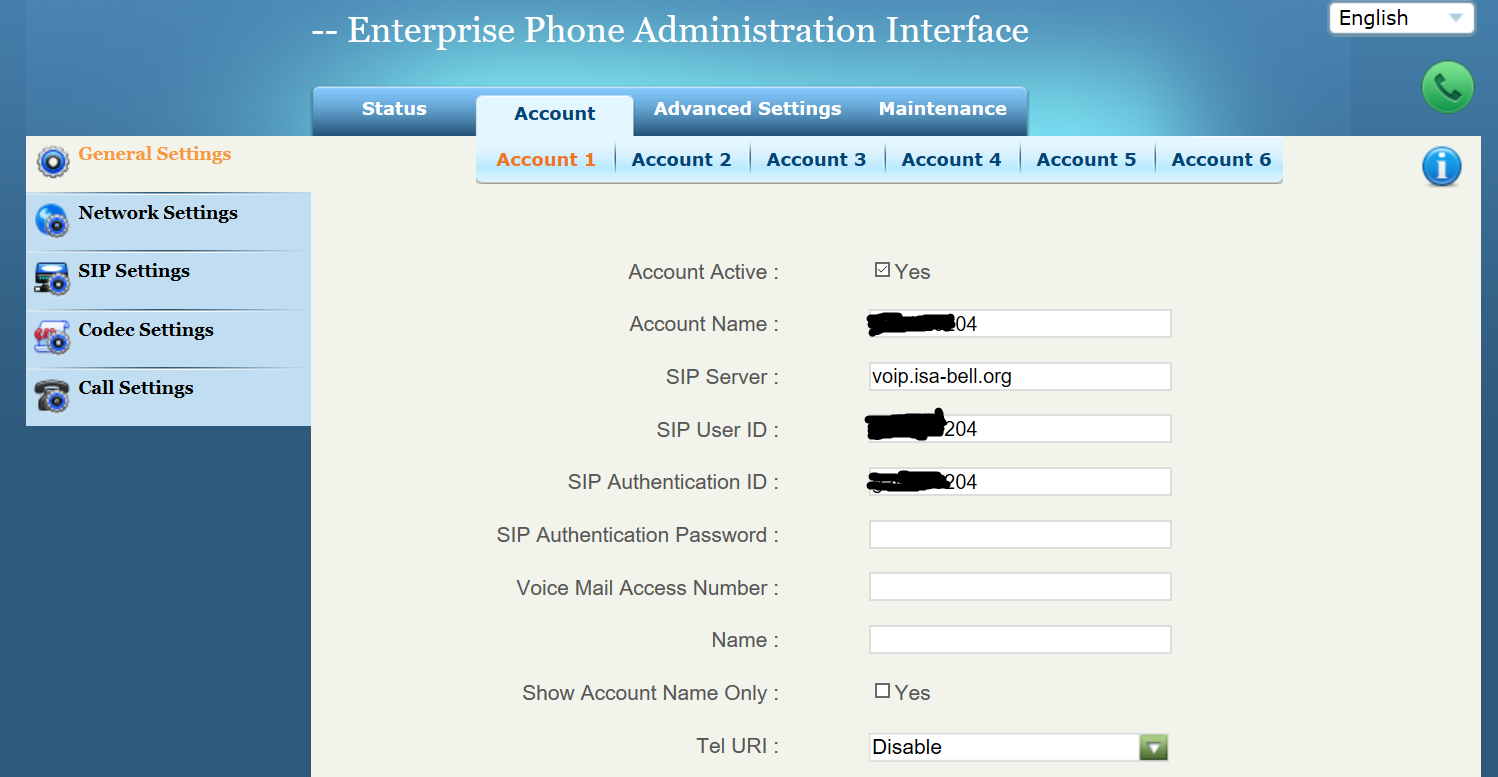Click the SIP Authentication Password field
Viewport: 1498px width, 777px height.
(x=1019, y=535)
